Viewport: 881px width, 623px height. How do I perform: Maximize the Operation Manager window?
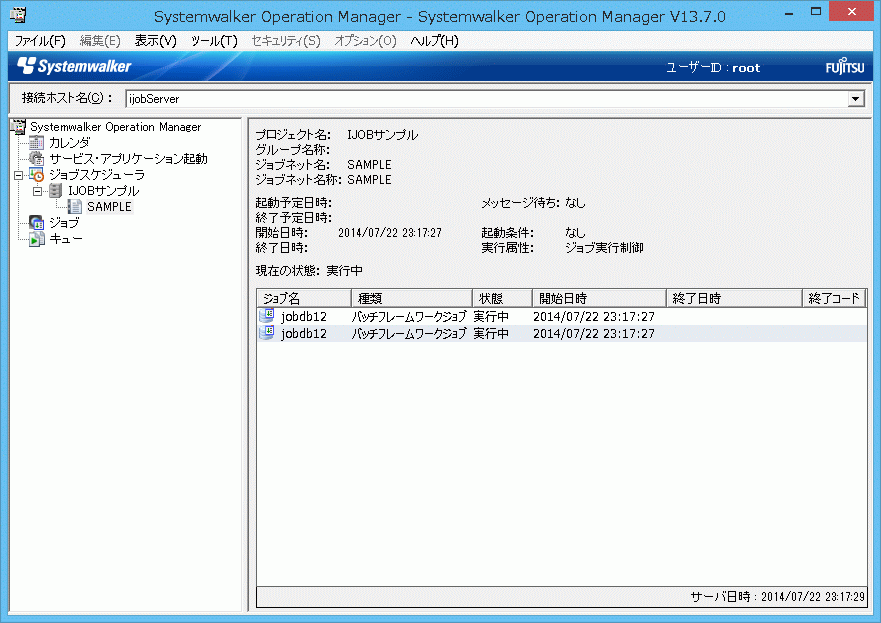pyautogui.click(x=816, y=12)
